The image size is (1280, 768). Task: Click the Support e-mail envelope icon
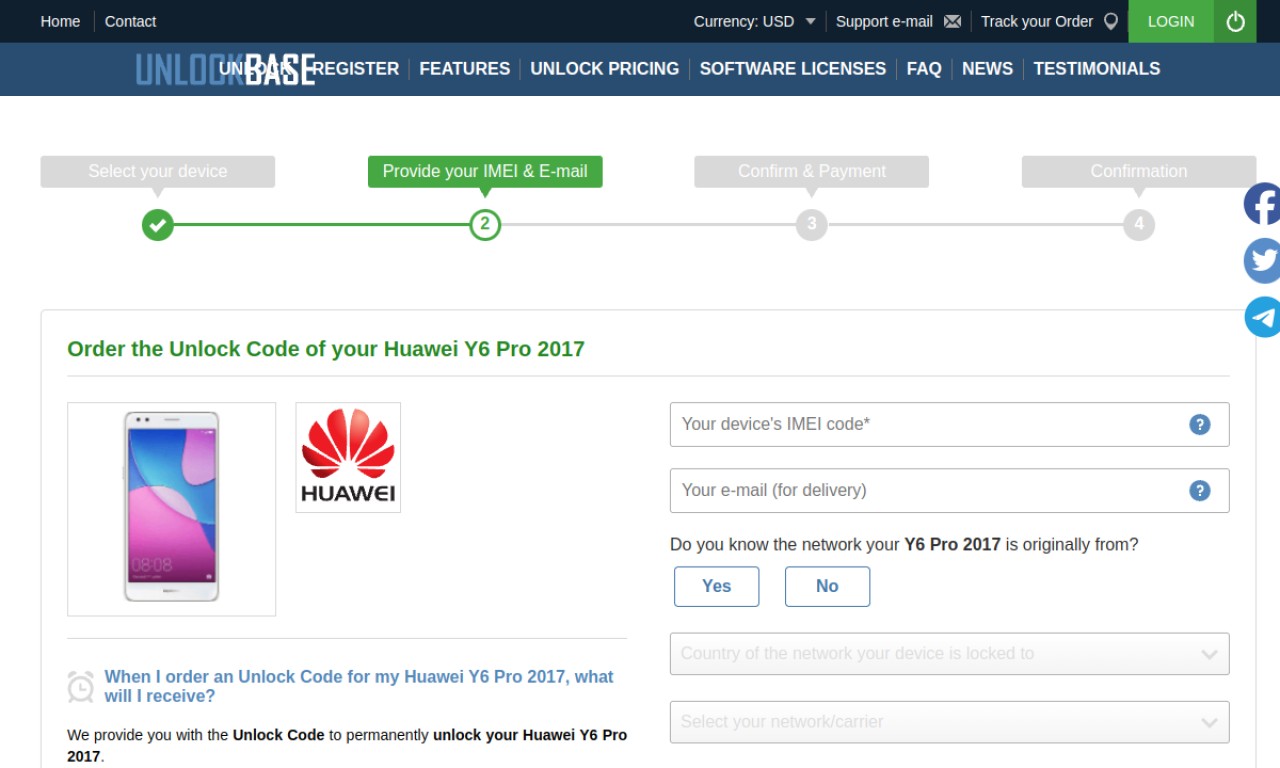click(952, 21)
